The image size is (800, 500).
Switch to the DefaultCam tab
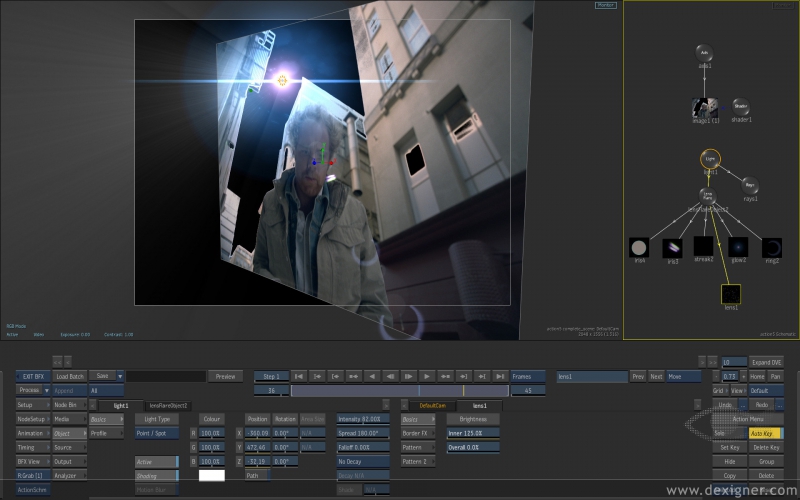click(x=433, y=406)
